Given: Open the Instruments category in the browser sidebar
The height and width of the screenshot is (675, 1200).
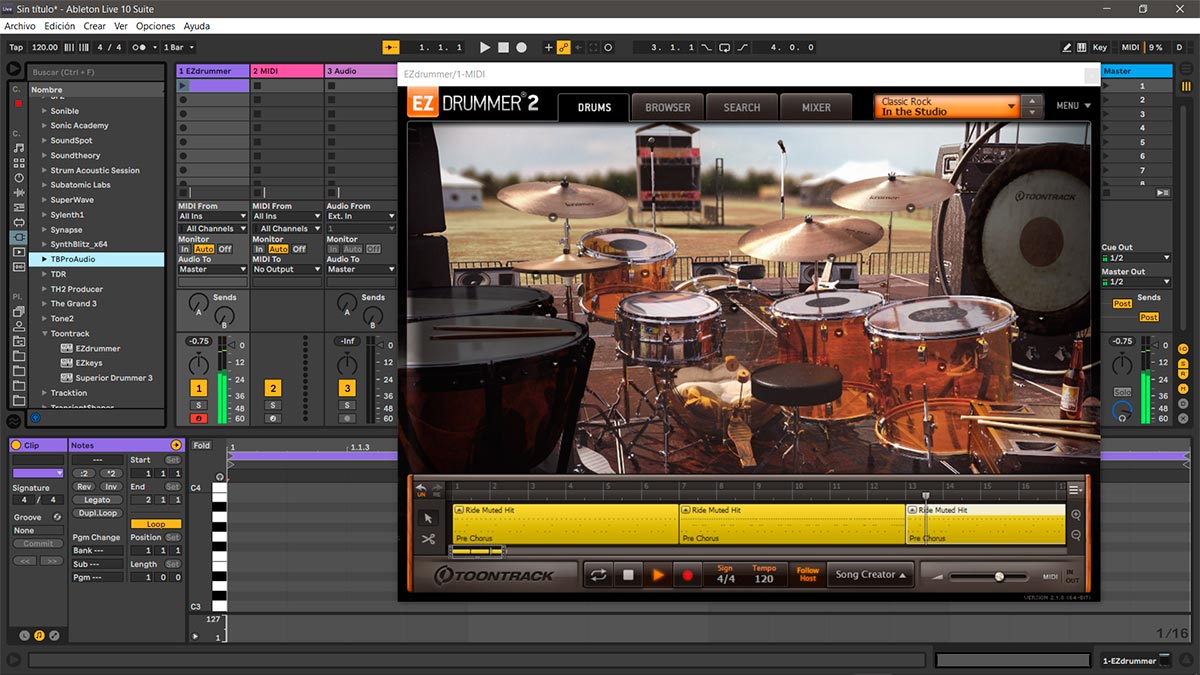Looking at the screenshot, I should point(19,178).
